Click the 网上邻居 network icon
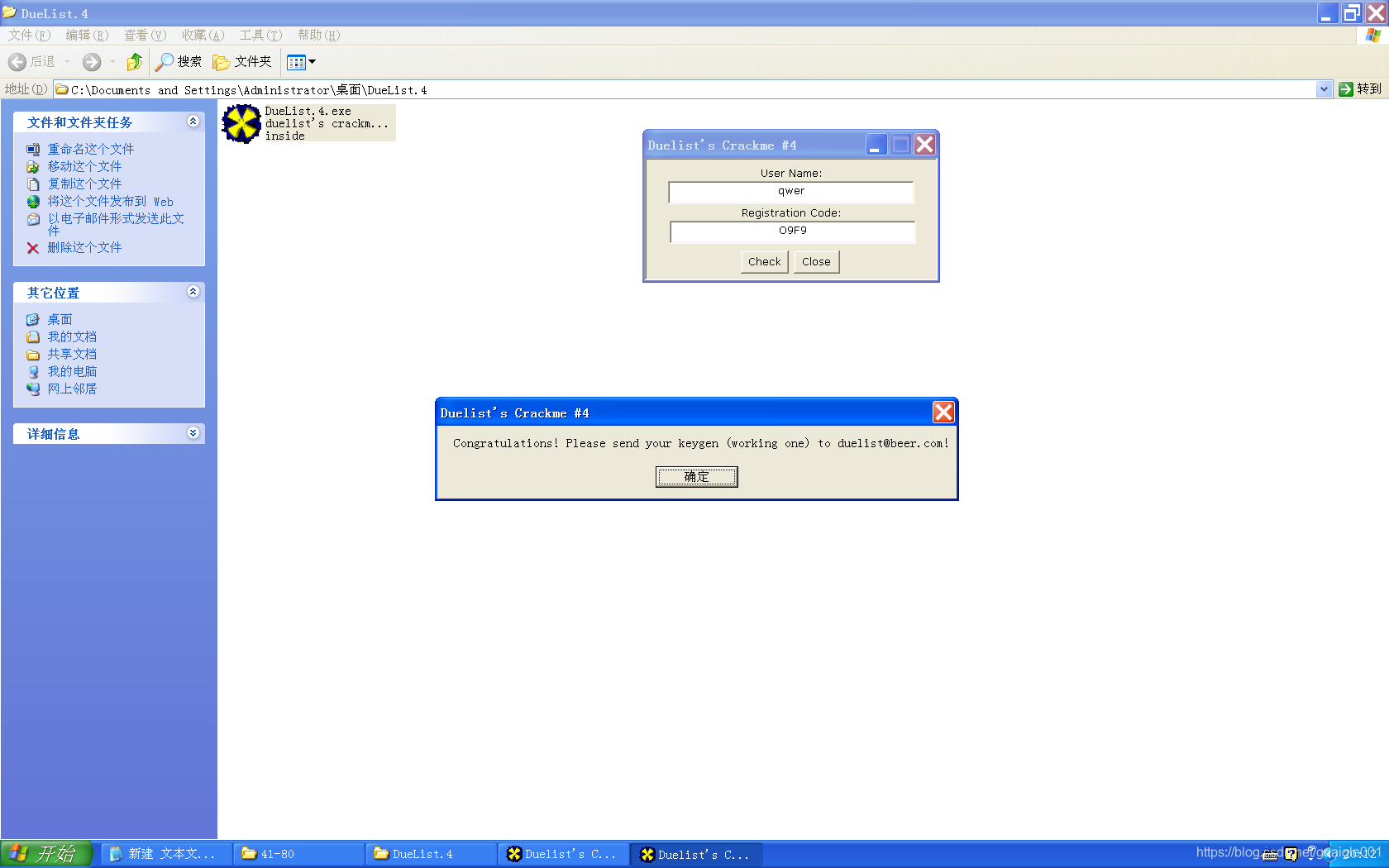The width and height of the screenshot is (1389, 868). pos(33,389)
